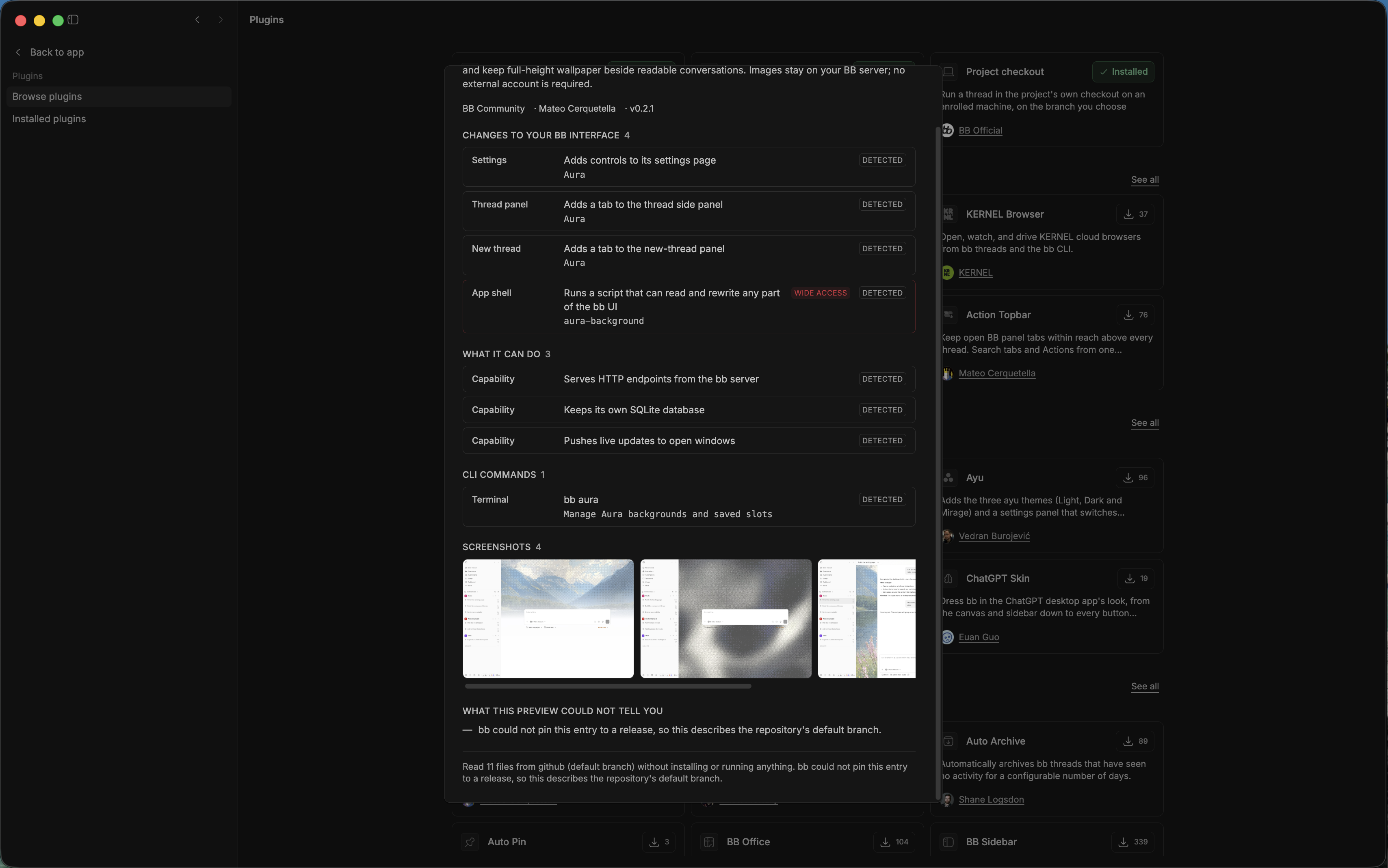
Task: Click the KERNEL author avatar
Action: [x=948, y=273]
